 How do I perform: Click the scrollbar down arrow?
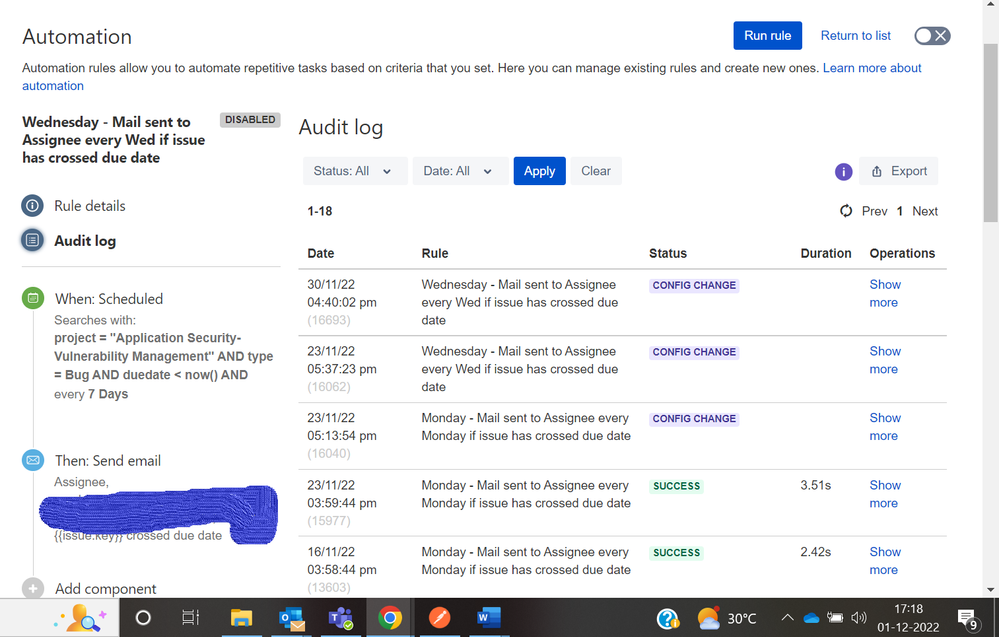990,590
